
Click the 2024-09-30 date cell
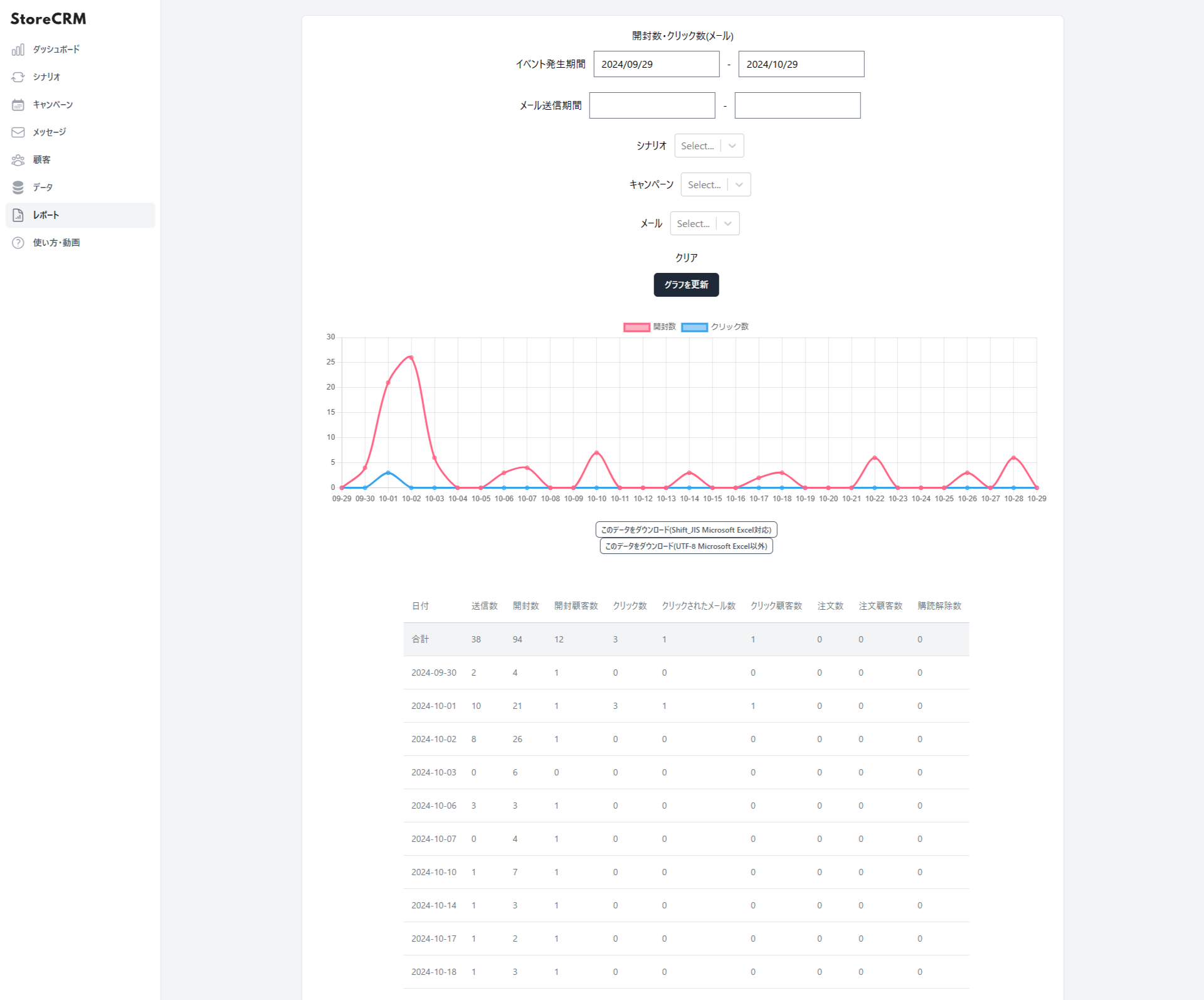click(434, 673)
